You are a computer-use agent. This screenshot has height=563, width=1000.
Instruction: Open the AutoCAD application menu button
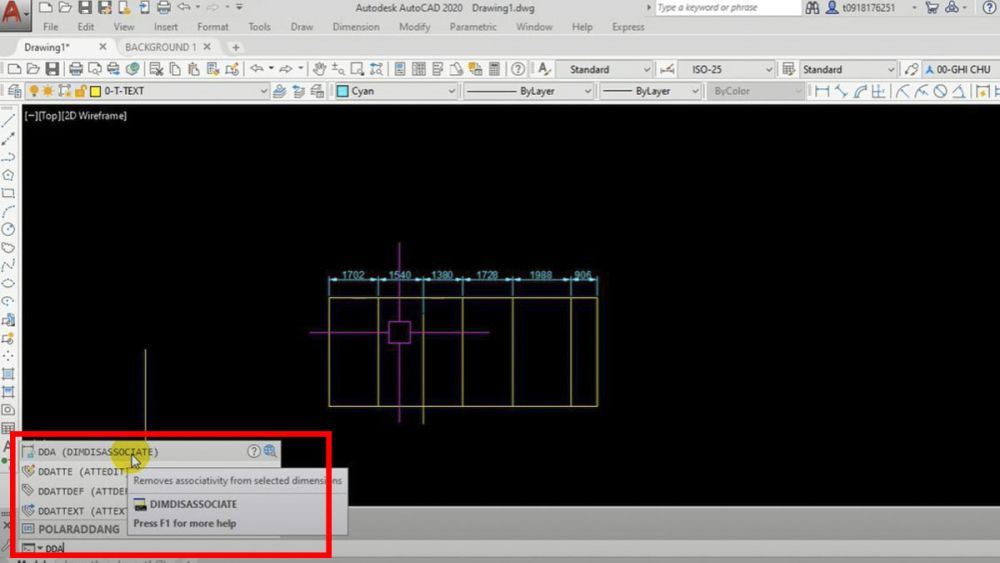(14, 14)
